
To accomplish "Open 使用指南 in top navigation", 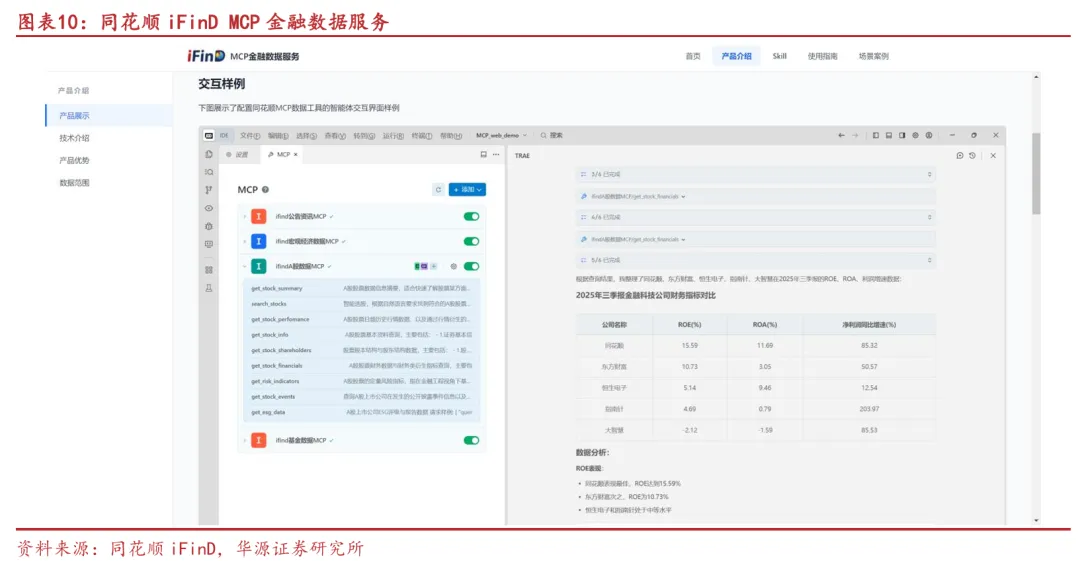I will coord(822,56).
